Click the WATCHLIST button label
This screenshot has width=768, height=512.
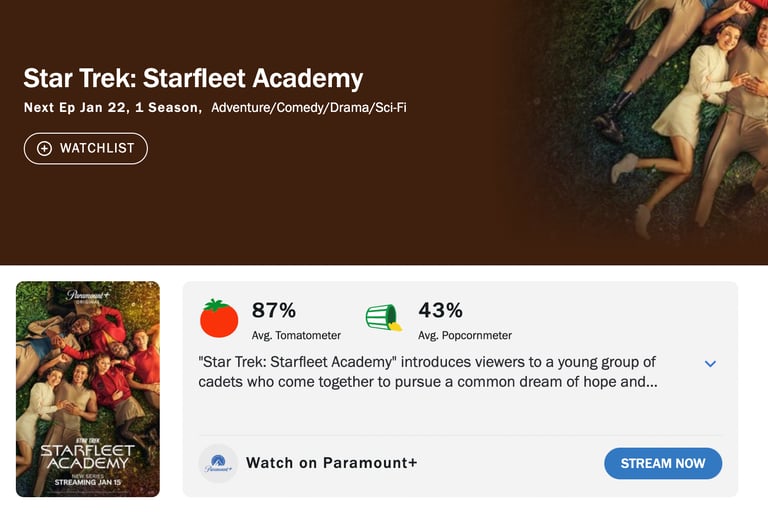coord(97,148)
